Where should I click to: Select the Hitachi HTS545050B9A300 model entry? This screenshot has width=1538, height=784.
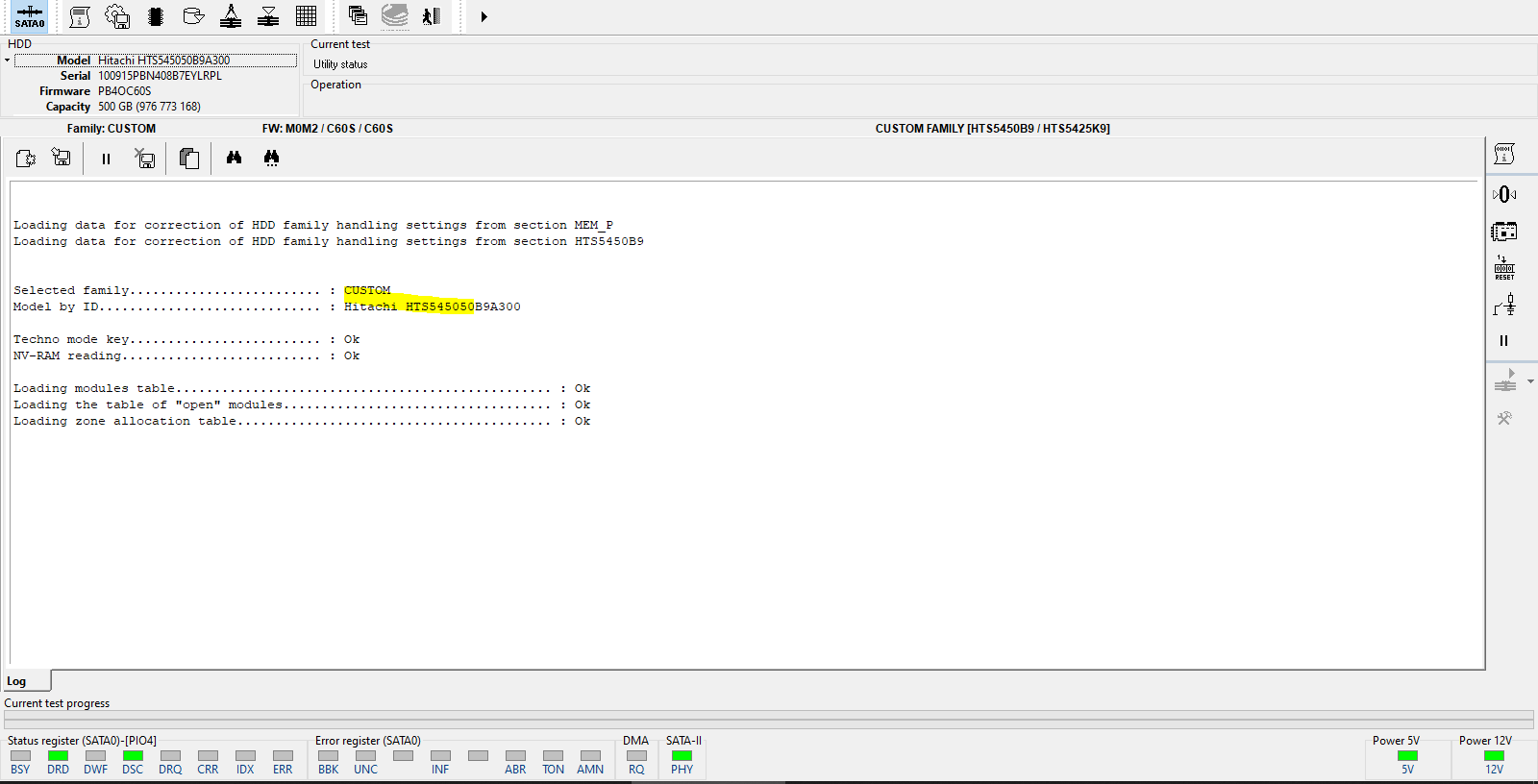coord(163,61)
